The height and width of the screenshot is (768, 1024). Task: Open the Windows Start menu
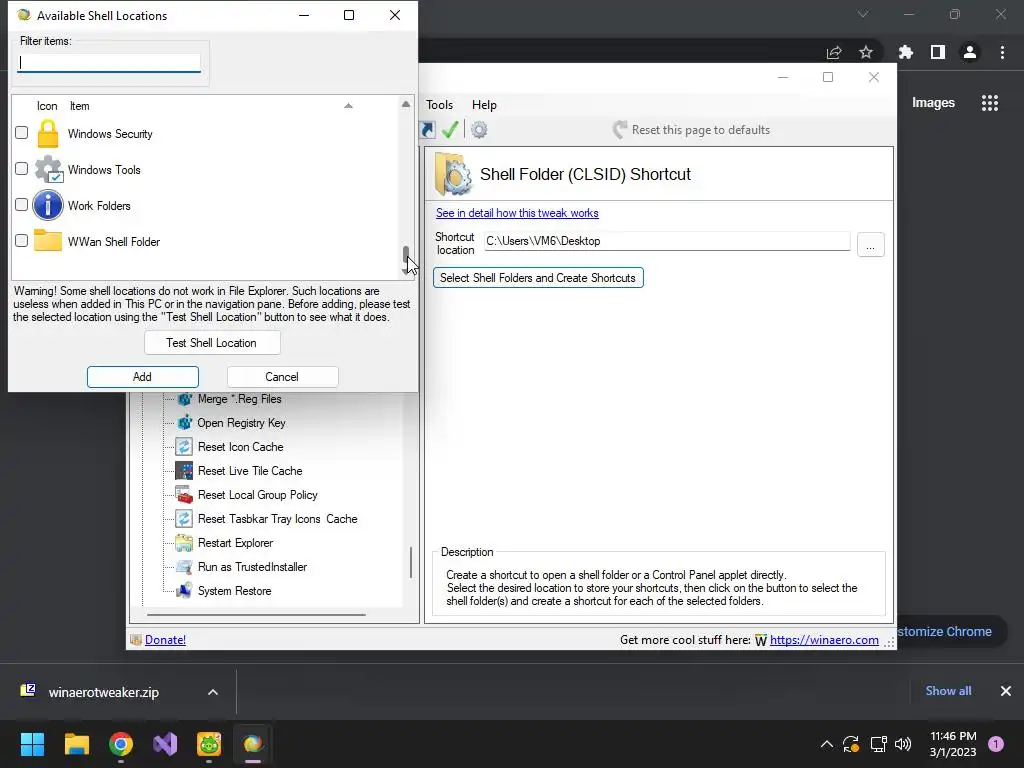(x=32, y=744)
